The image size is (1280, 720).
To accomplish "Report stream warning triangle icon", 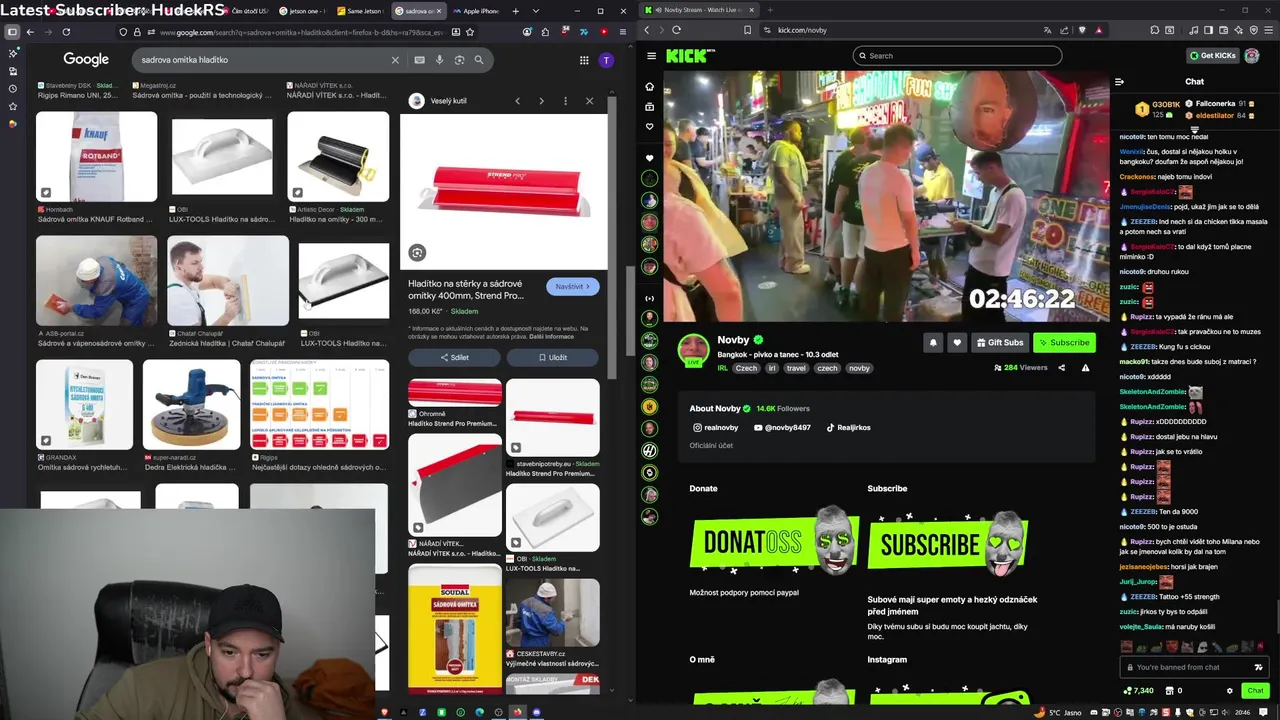I will (1085, 368).
